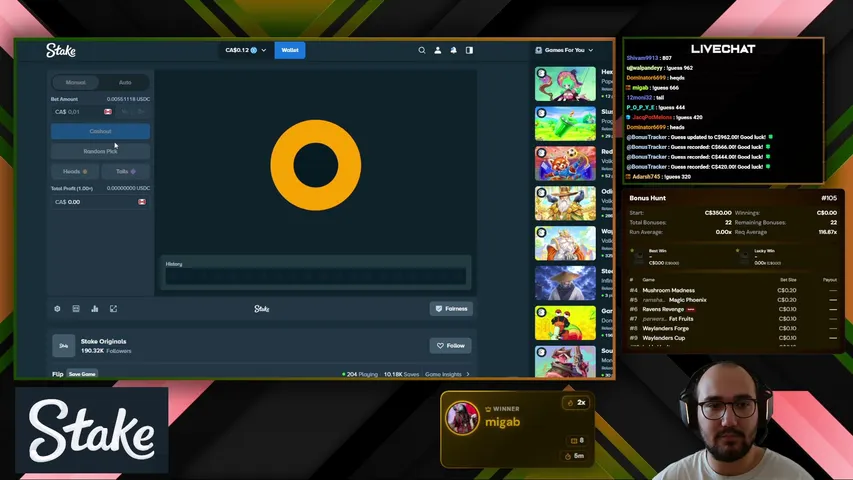Follow Stake Originals with the Follow button
853x480 pixels.
coord(450,346)
